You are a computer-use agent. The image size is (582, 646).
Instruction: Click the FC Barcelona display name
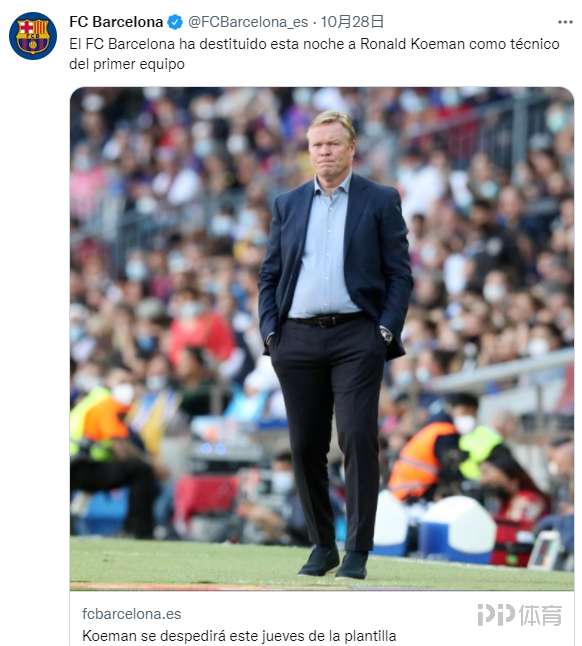click(x=116, y=22)
